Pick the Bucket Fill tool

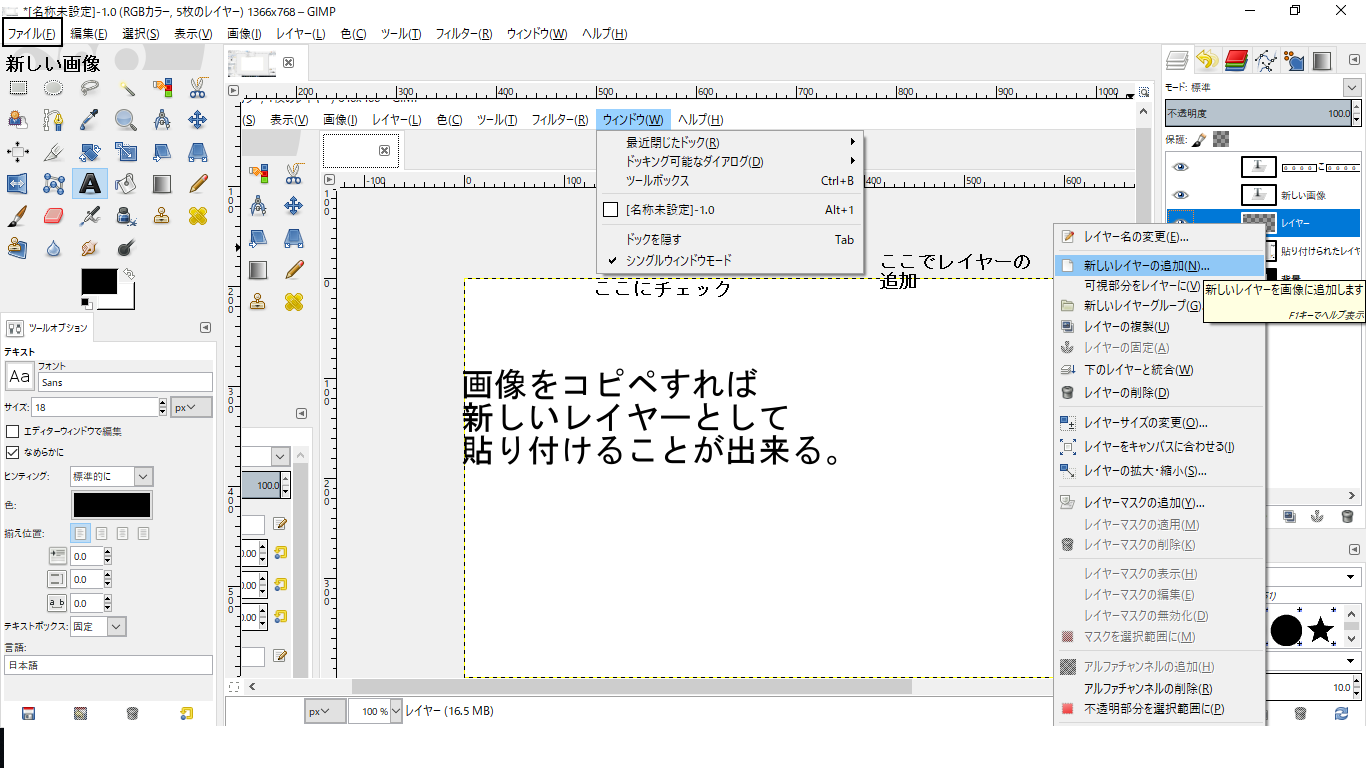click(126, 184)
